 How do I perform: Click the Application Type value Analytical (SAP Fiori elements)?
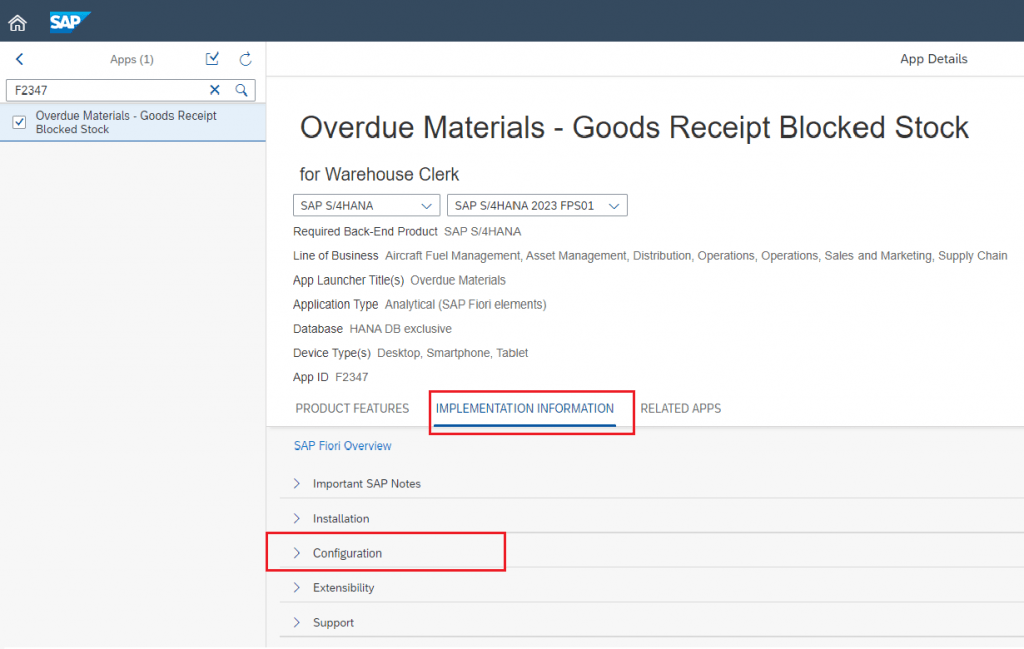466,304
